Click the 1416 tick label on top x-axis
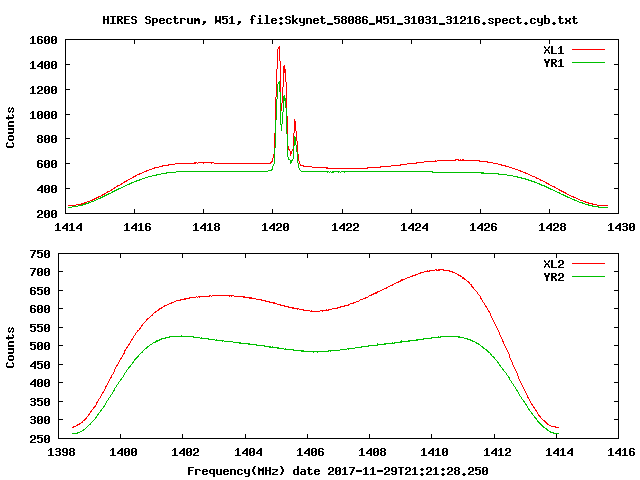Screen dimensions: 640x480 pos(137,227)
